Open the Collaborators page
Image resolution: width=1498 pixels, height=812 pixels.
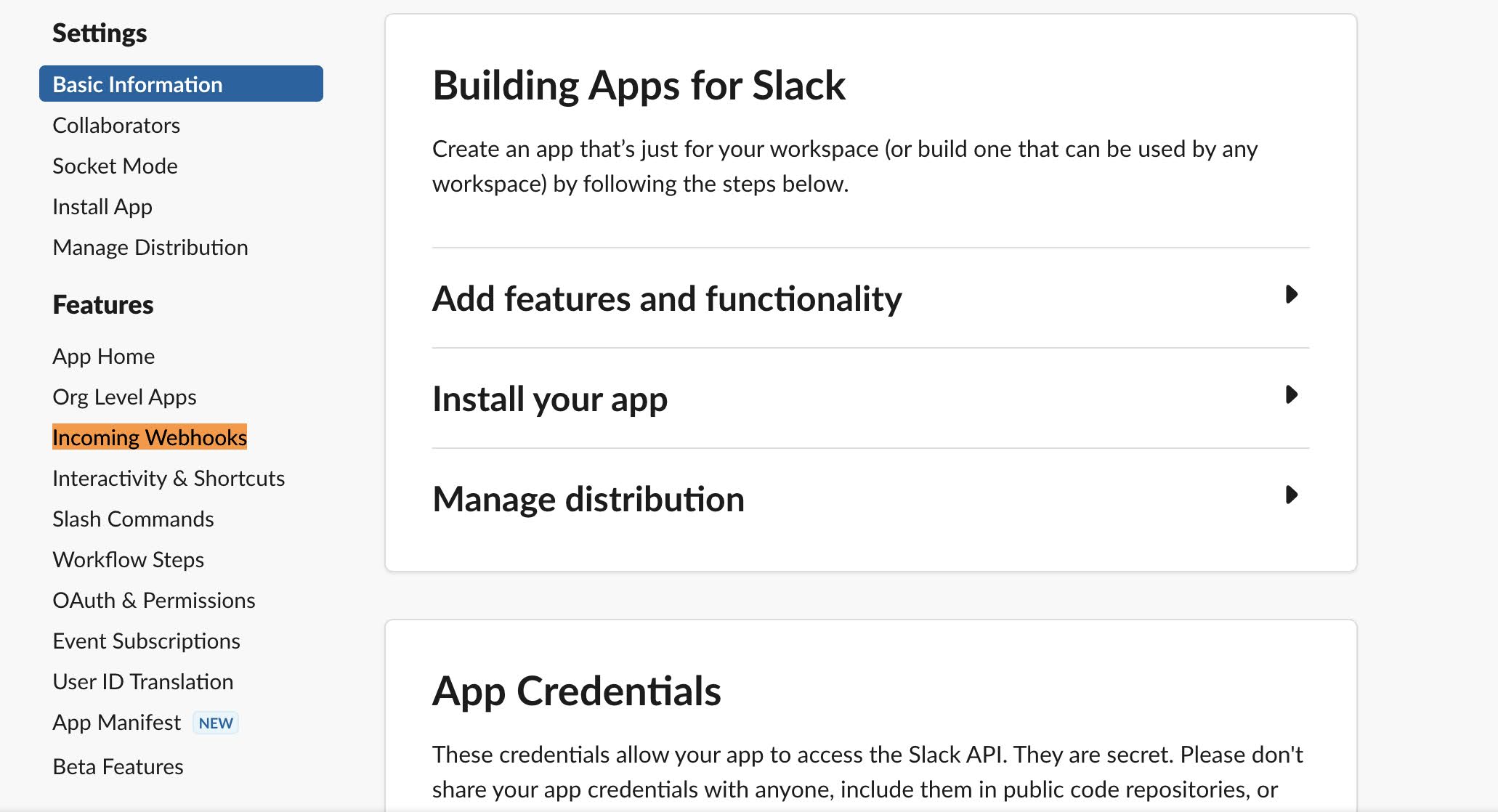click(116, 125)
